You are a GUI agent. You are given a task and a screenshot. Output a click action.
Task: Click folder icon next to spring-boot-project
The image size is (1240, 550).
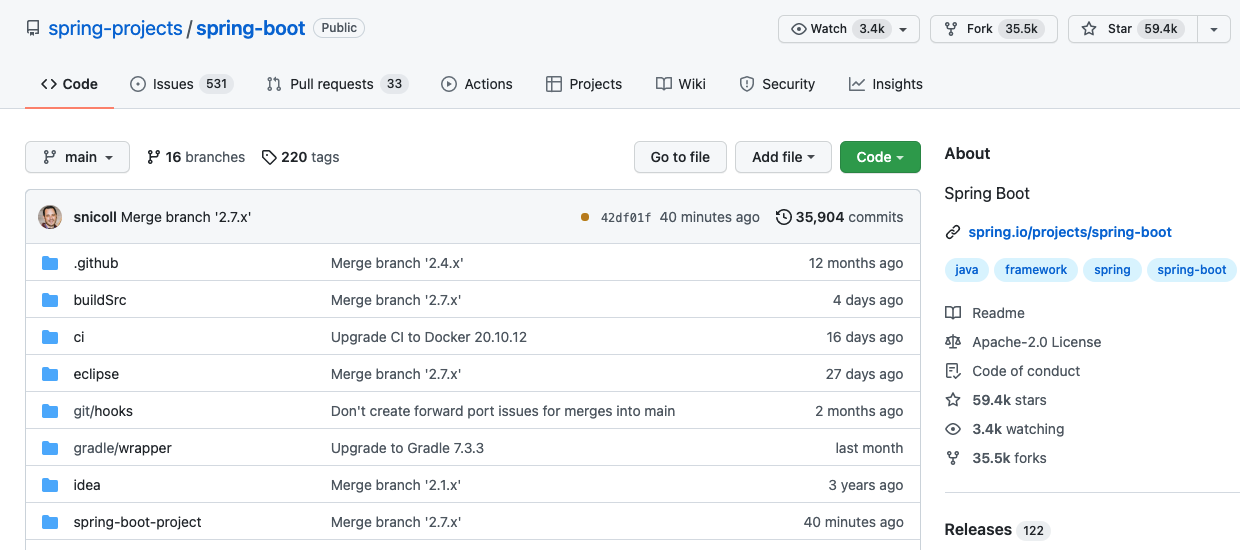coord(50,522)
